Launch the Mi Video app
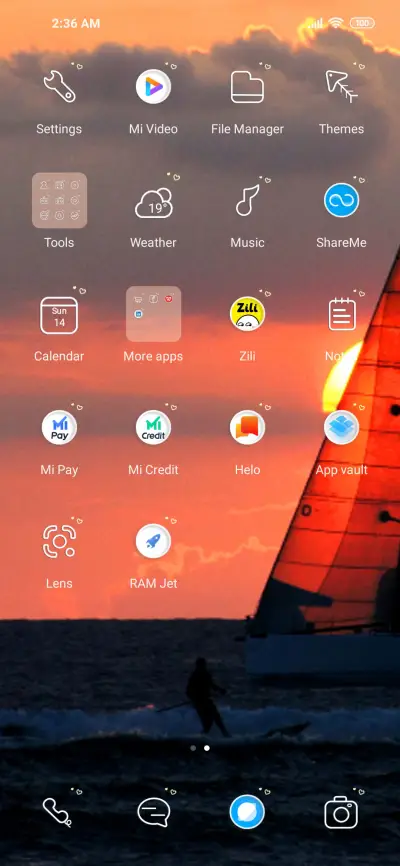400x866 pixels. 153,87
